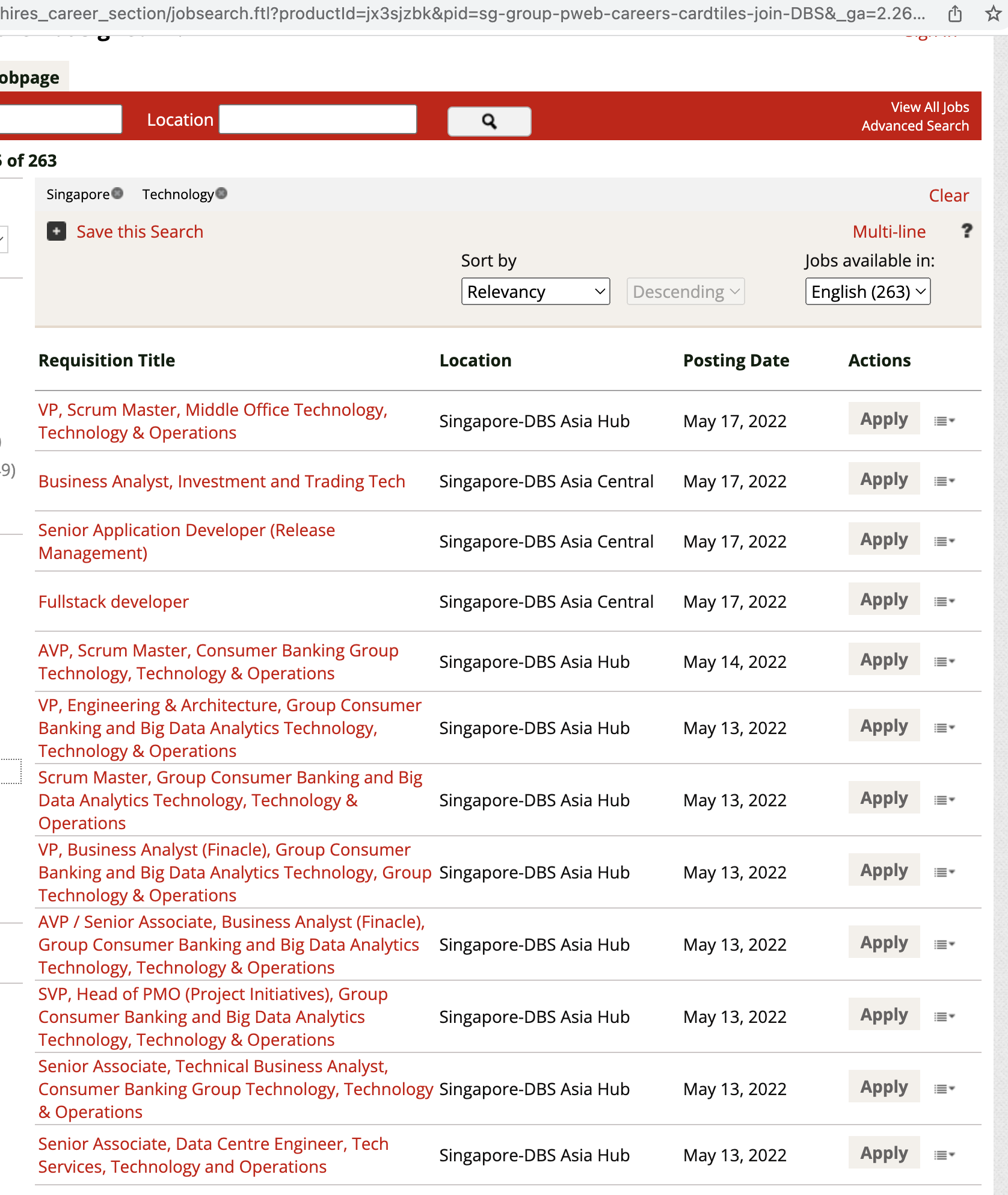
Task: Open actions menu for Business Analyst, Investment and Trading row
Action: [x=944, y=481]
